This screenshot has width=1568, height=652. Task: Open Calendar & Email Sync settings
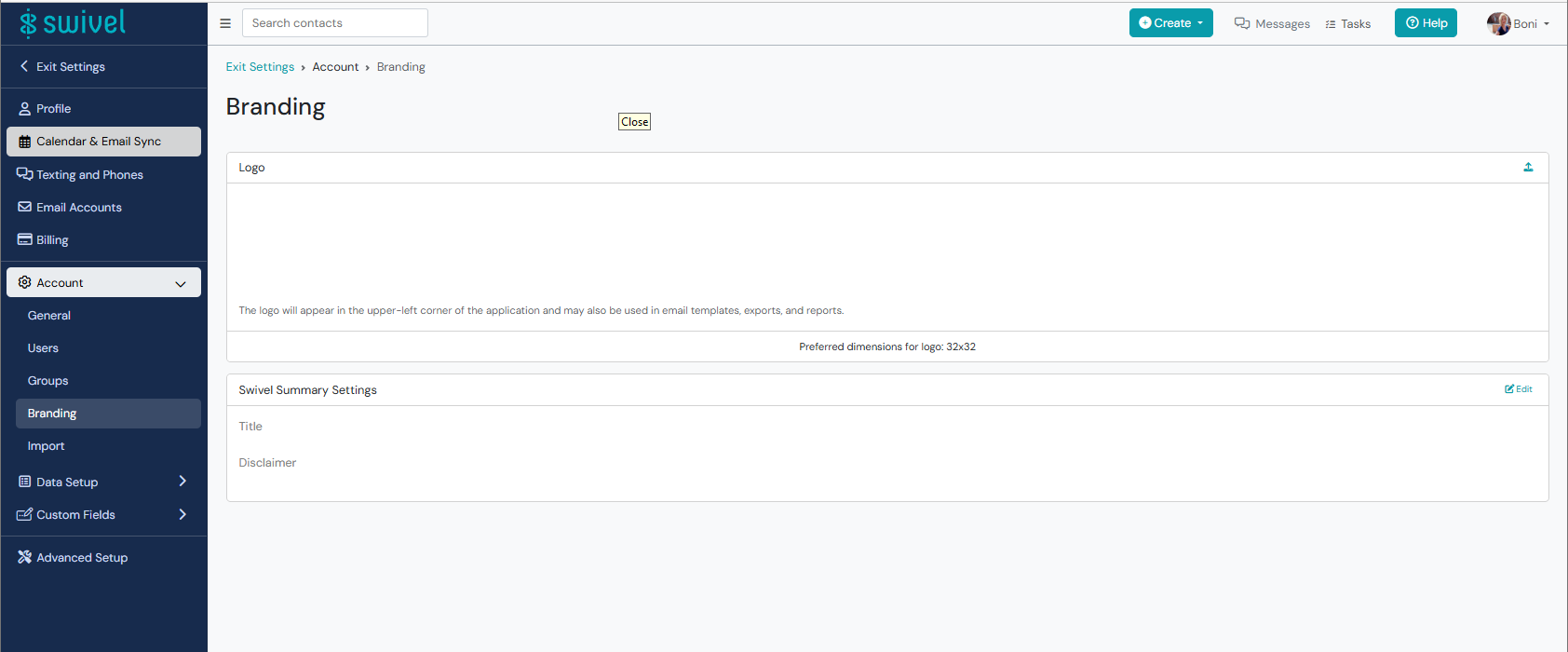[103, 142]
